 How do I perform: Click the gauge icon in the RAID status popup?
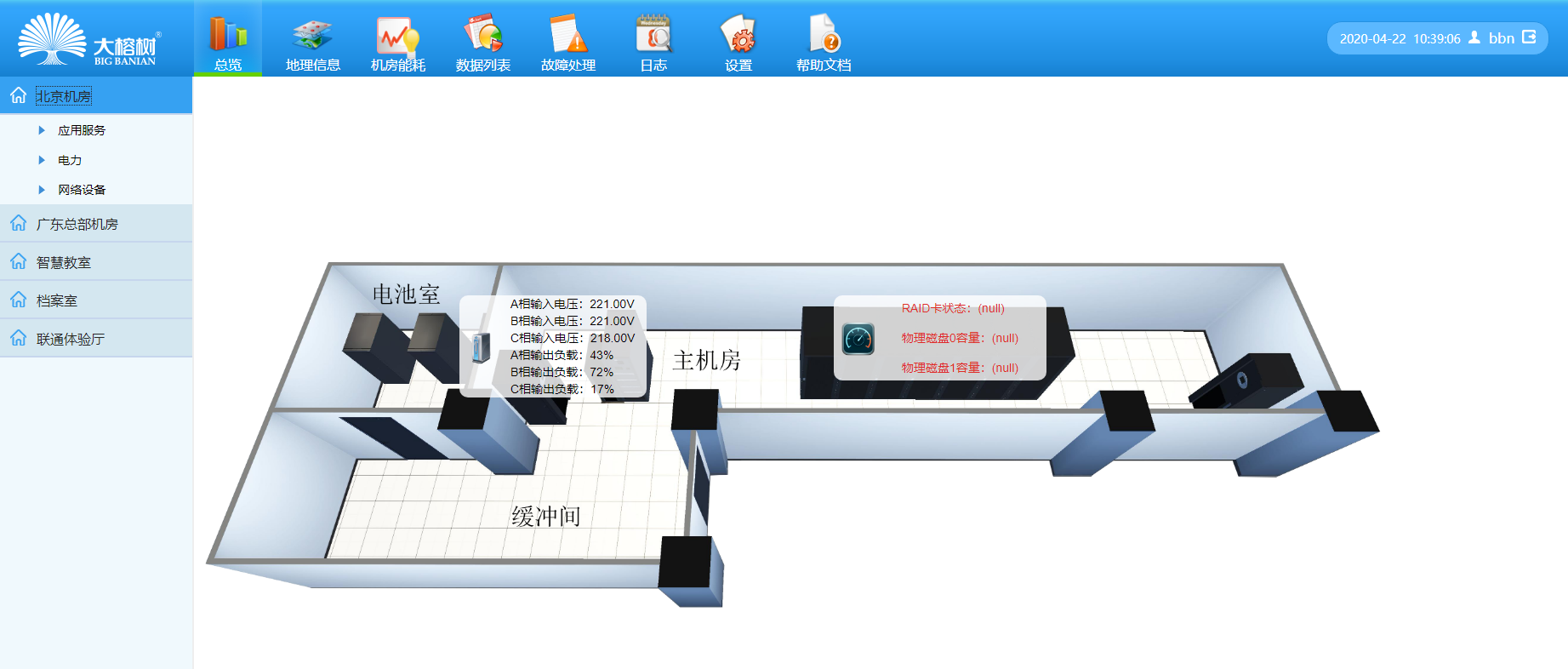click(x=858, y=339)
